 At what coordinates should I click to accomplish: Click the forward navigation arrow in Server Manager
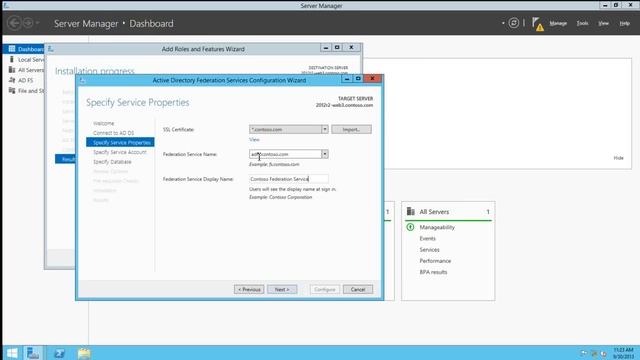(28, 23)
